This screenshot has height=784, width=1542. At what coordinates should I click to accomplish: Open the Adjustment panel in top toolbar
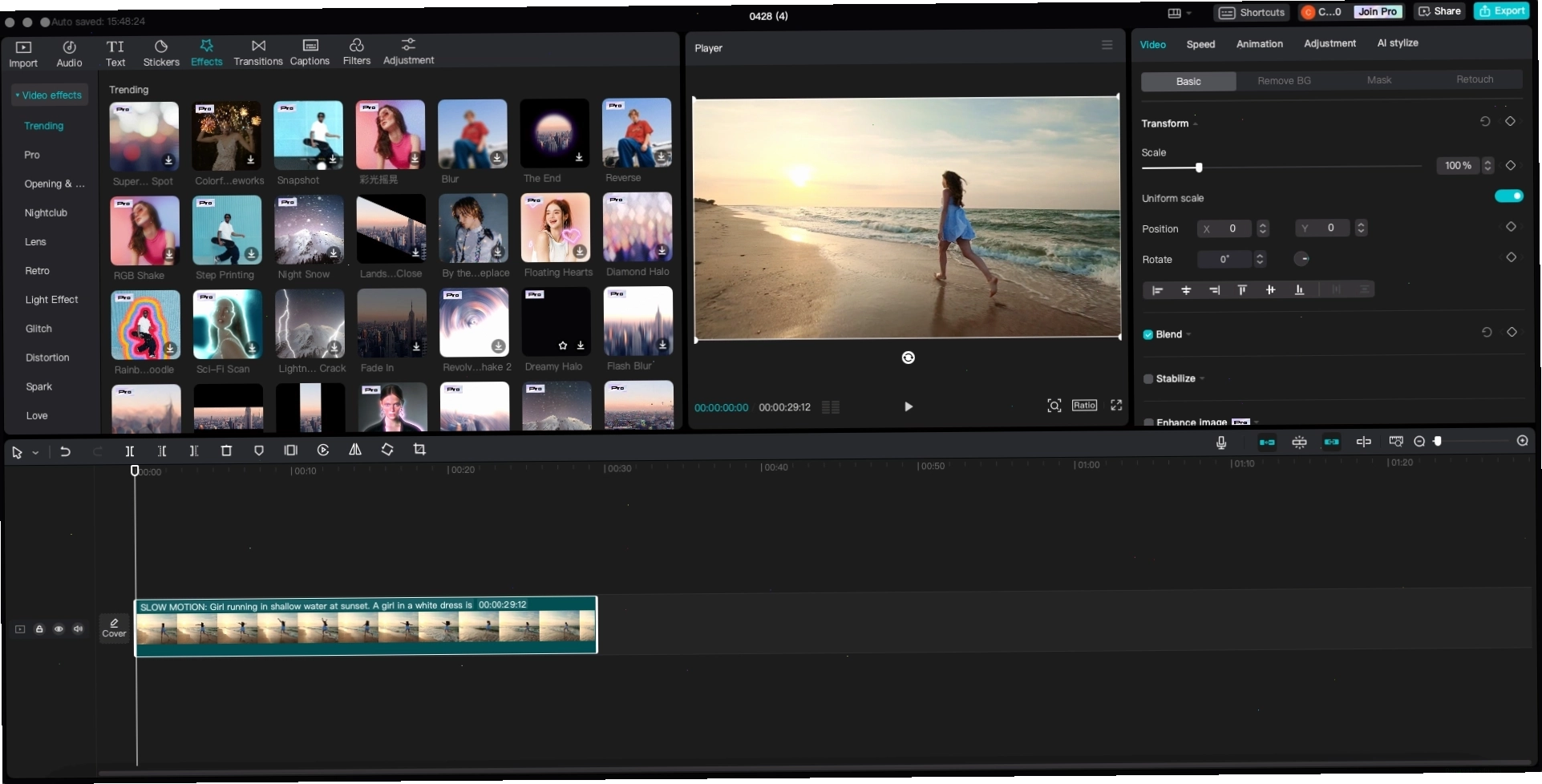coord(408,53)
